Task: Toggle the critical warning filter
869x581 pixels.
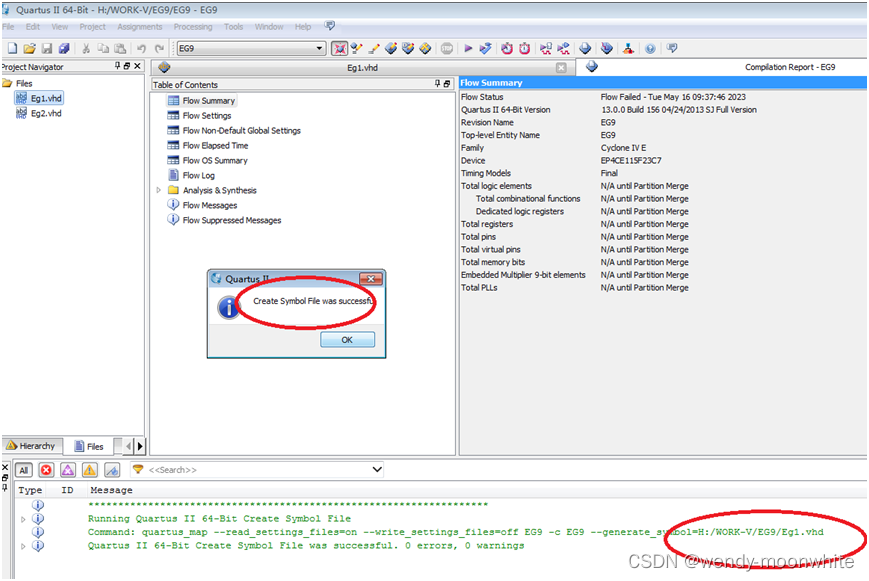Action: coord(68,470)
